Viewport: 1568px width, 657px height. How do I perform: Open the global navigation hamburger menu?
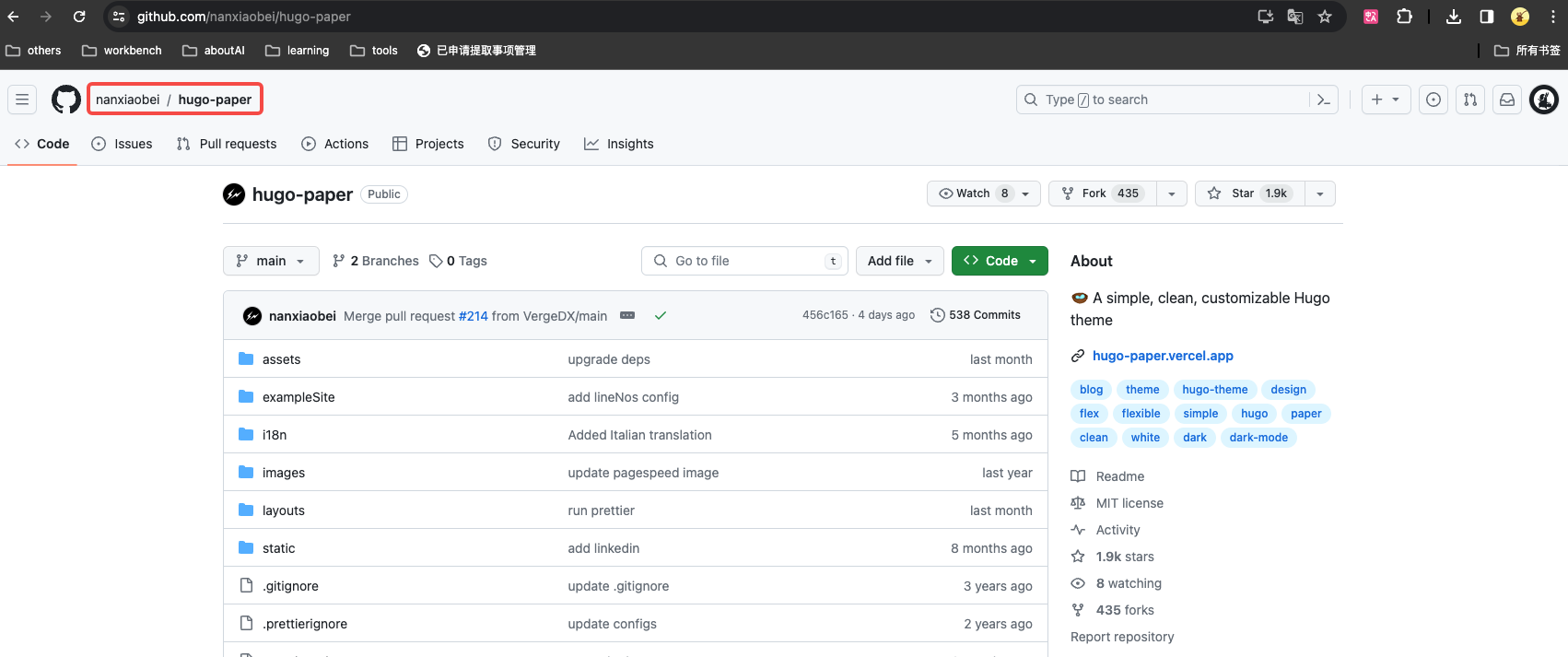tap(22, 100)
